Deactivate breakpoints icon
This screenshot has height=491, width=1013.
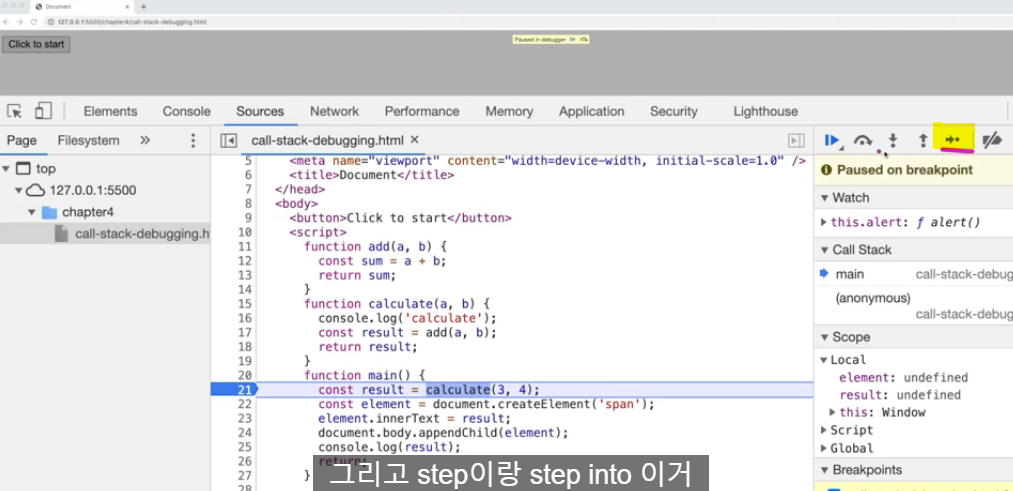[x=992, y=140]
